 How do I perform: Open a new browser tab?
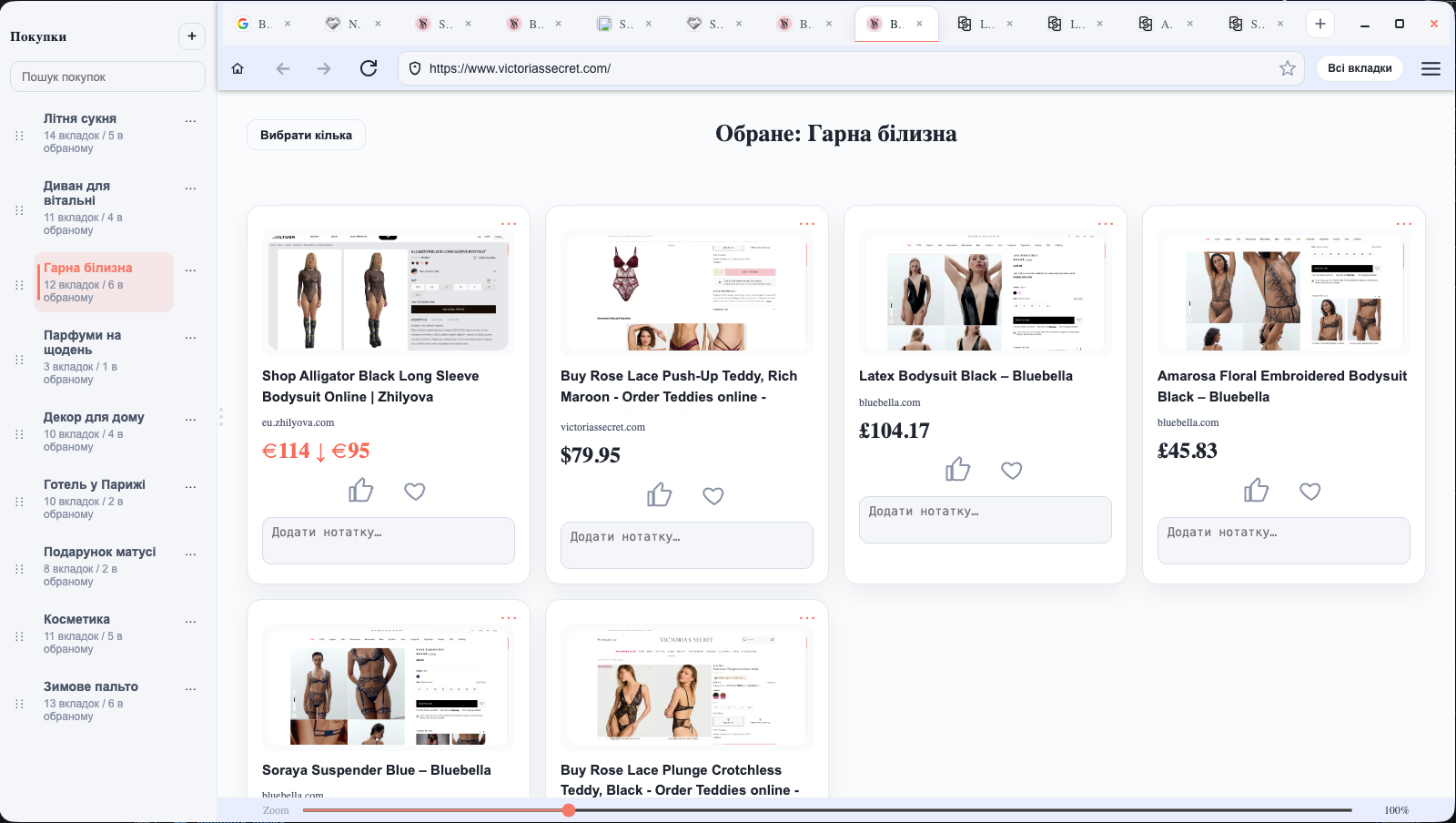tap(1320, 24)
